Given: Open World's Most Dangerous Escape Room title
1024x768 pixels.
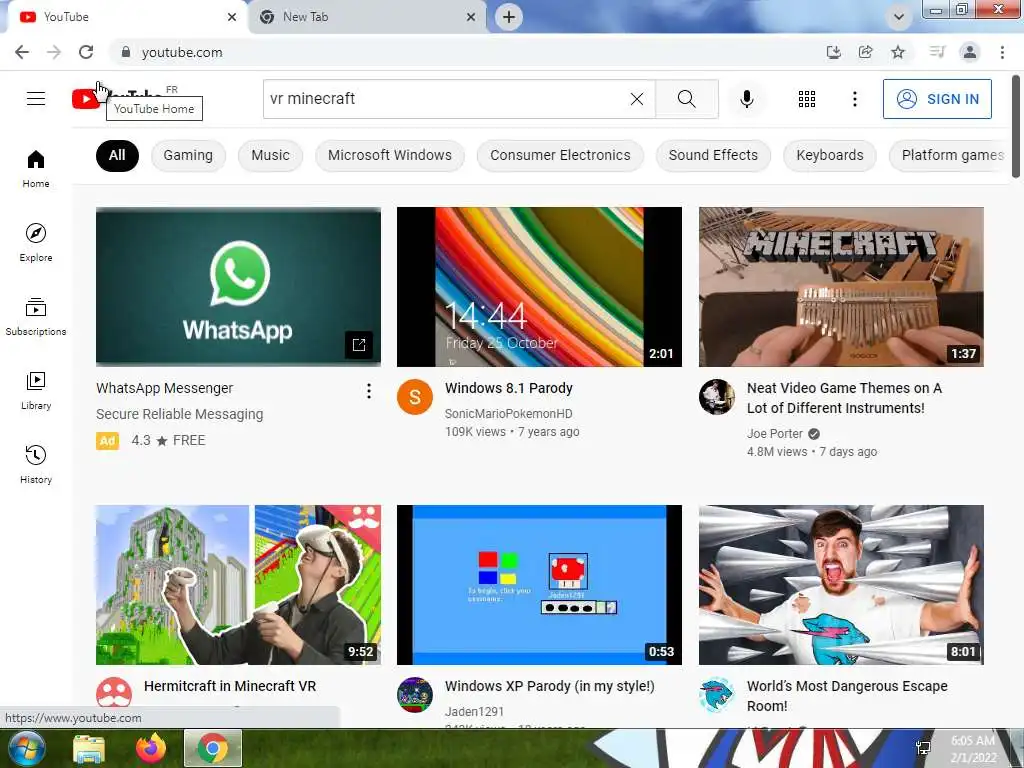Looking at the screenshot, I should pyautogui.click(x=847, y=696).
